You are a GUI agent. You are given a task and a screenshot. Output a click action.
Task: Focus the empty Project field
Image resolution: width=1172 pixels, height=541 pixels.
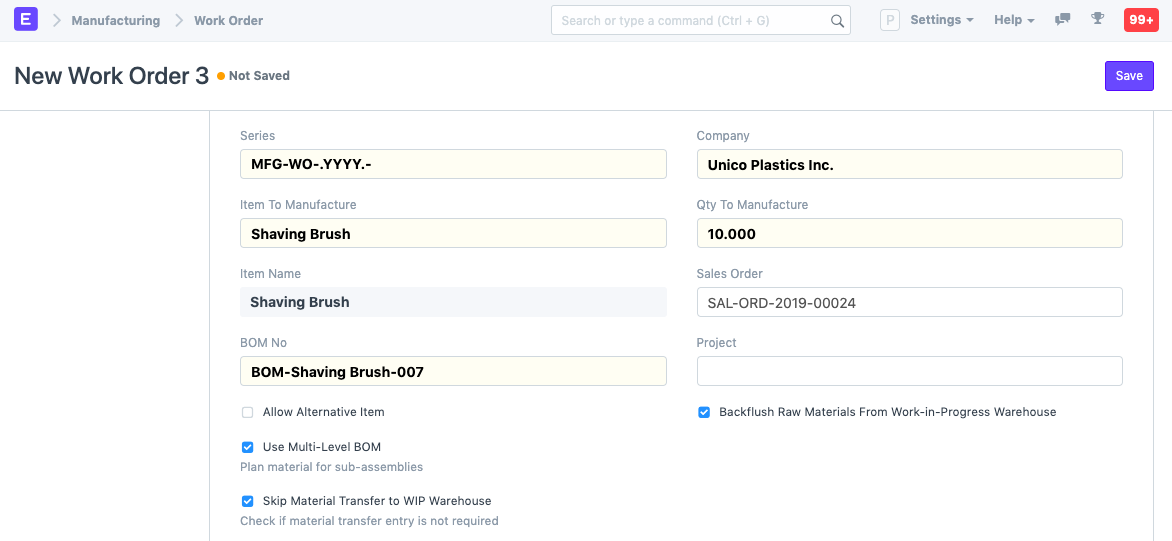pyautogui.click(x=909, y=371)
